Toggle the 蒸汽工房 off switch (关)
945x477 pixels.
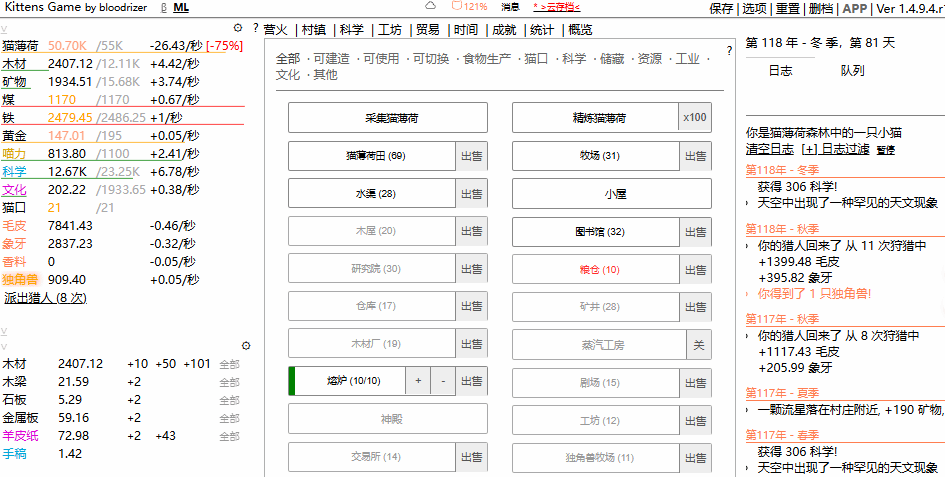[x=698, y=344]
